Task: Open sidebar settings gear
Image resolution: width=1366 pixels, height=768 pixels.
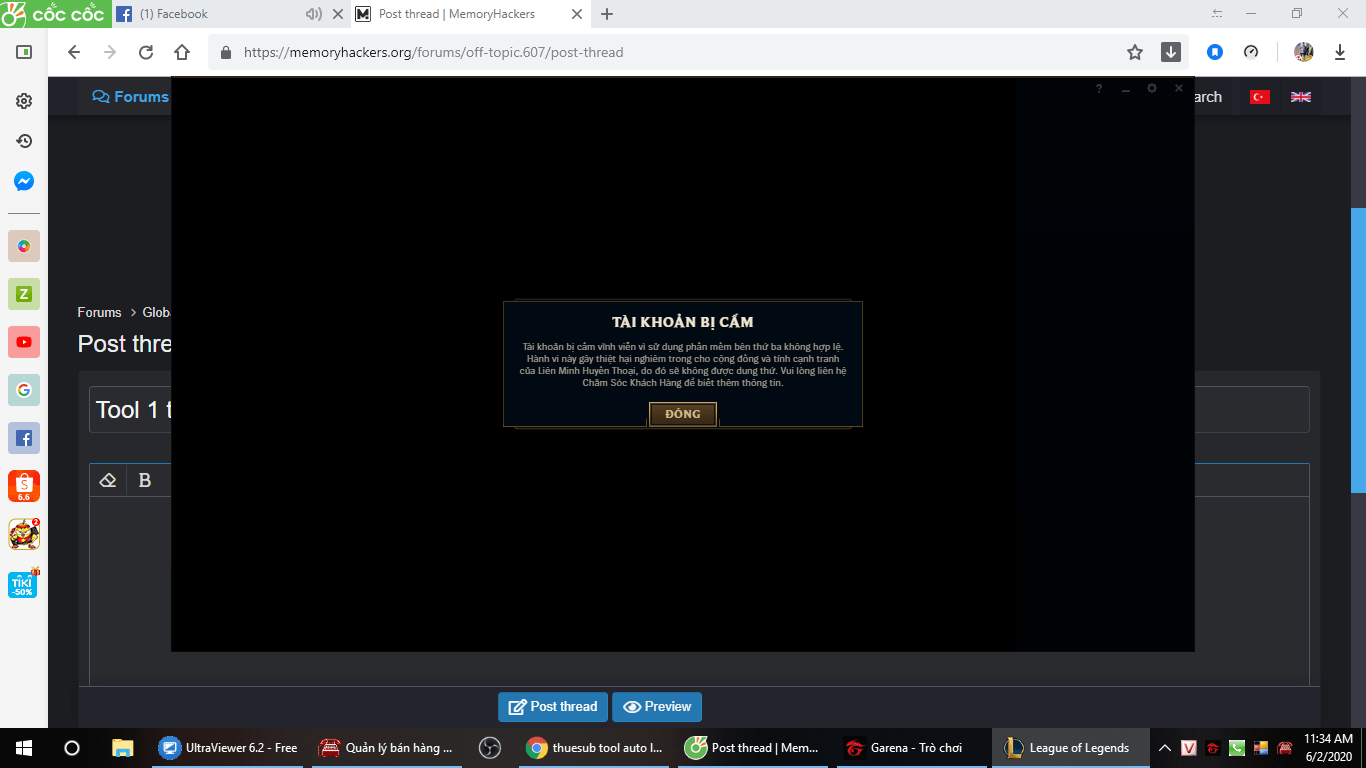Action: [x=24, y=101]
